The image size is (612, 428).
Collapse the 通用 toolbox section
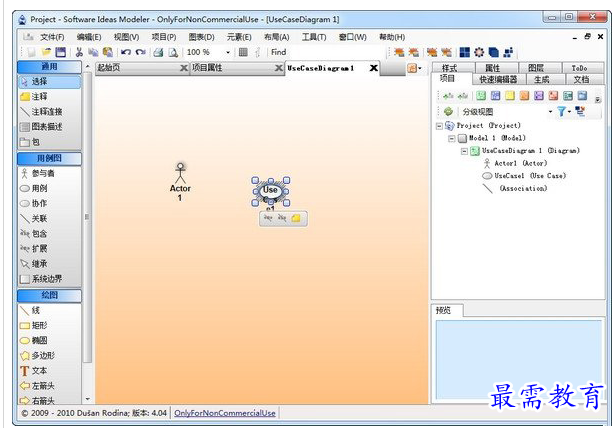[x=50, y=67]
